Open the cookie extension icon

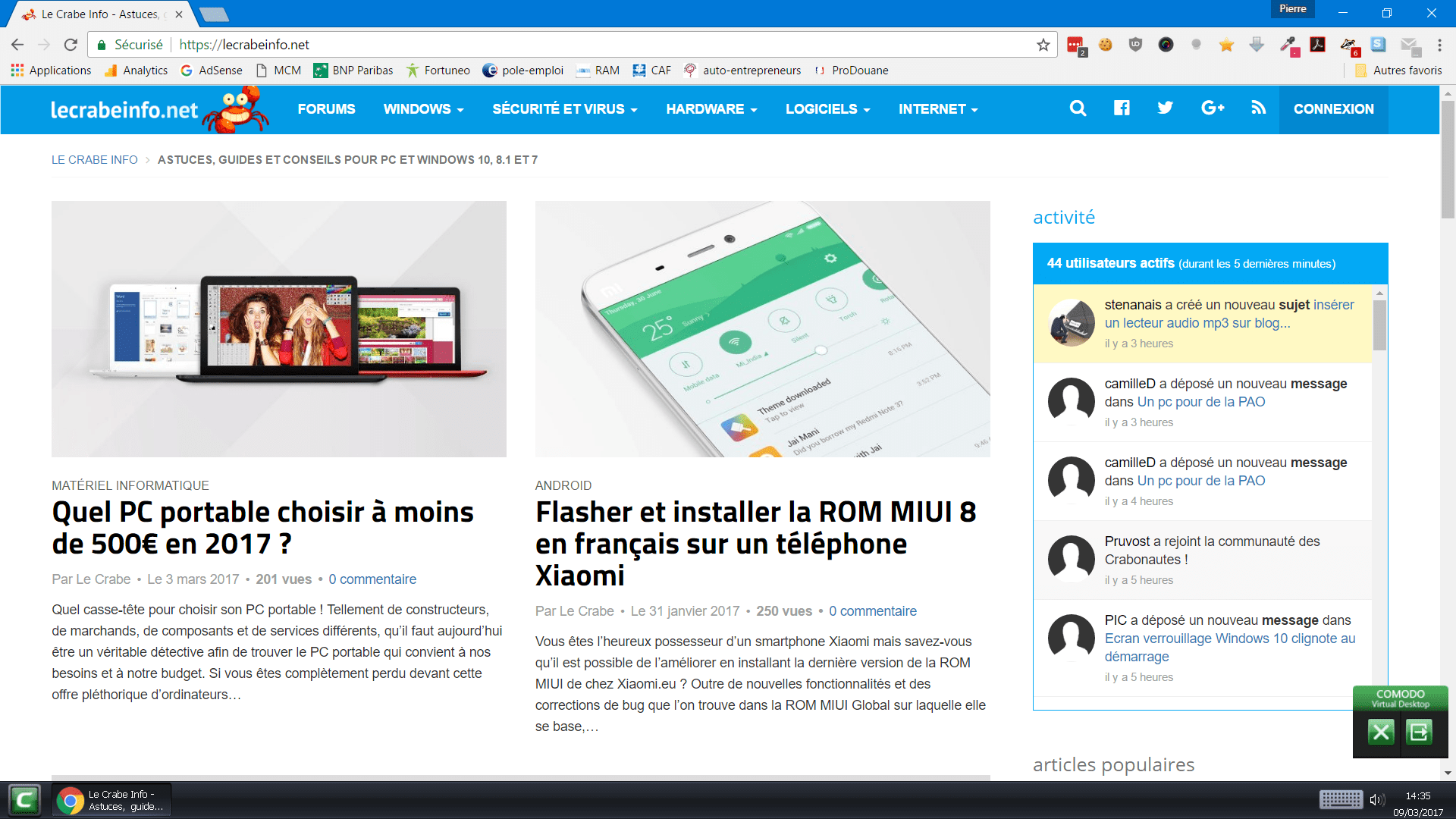[1106, 45]
